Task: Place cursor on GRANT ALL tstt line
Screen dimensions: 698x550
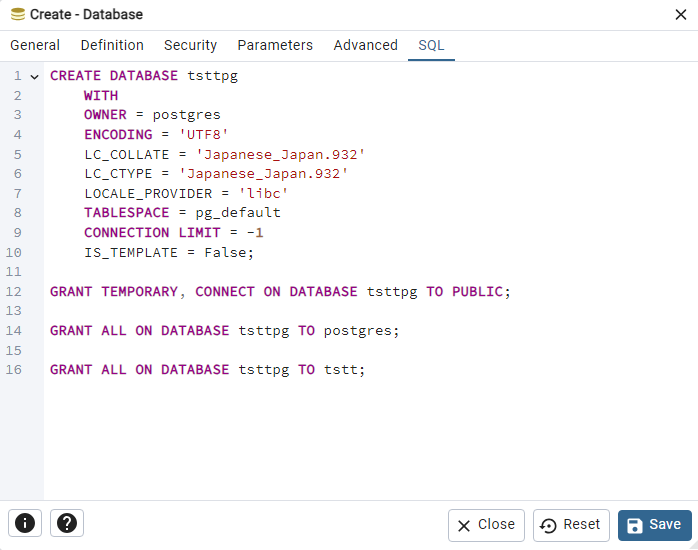Action: click(x=207, y=370)
